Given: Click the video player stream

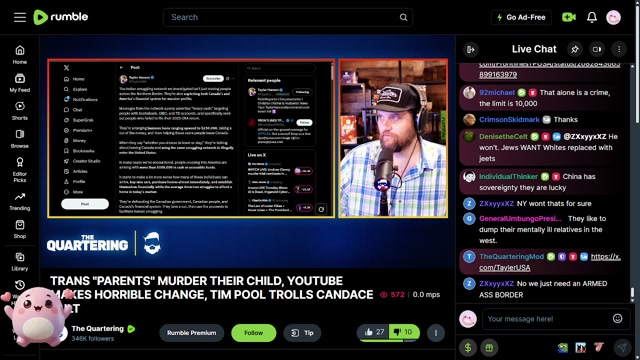Looking at the screenshot, I should coord(247,151).
